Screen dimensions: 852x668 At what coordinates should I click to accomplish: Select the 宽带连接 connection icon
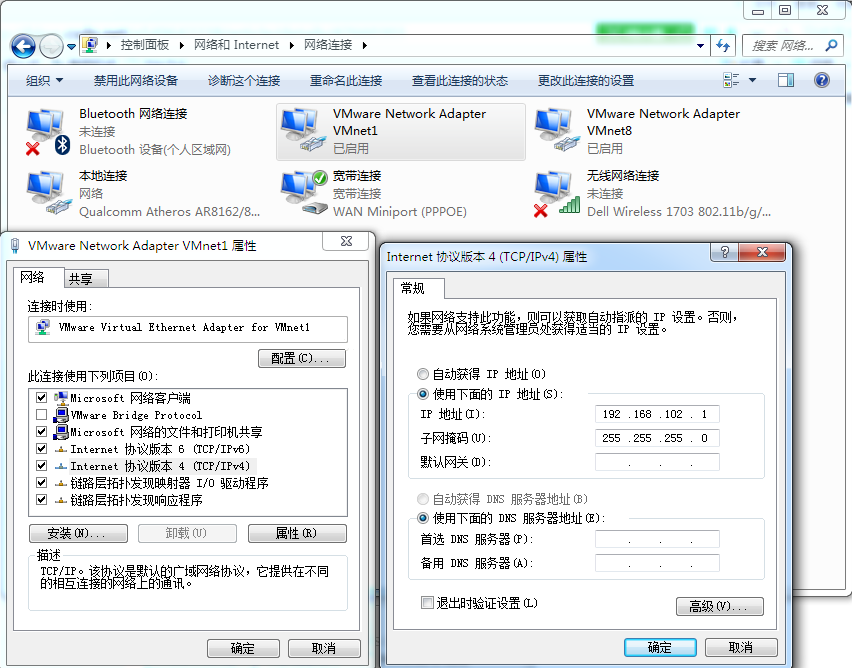coord(303,193)
